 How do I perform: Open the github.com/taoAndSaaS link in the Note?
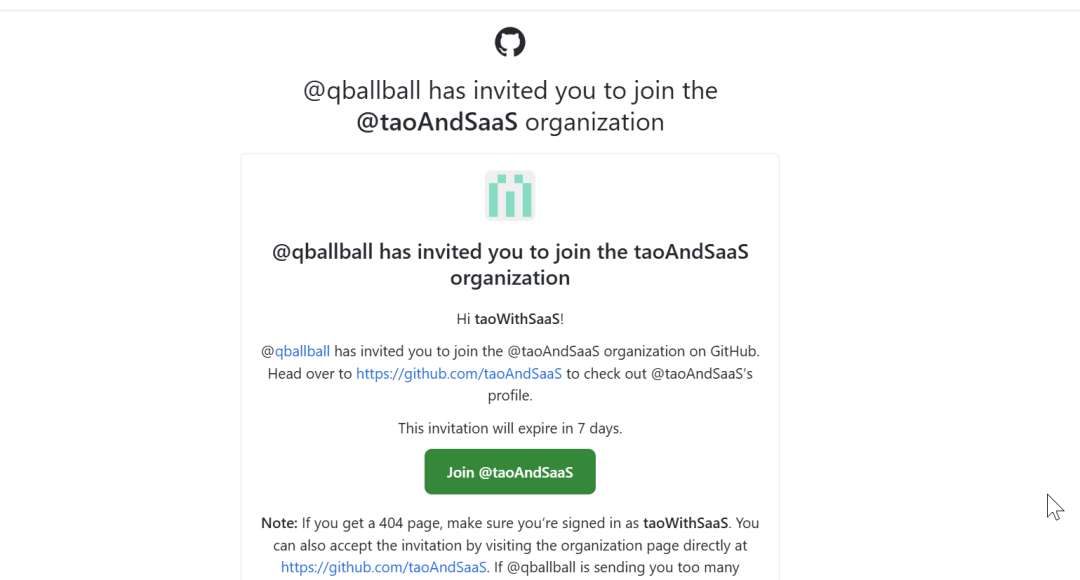383,567
